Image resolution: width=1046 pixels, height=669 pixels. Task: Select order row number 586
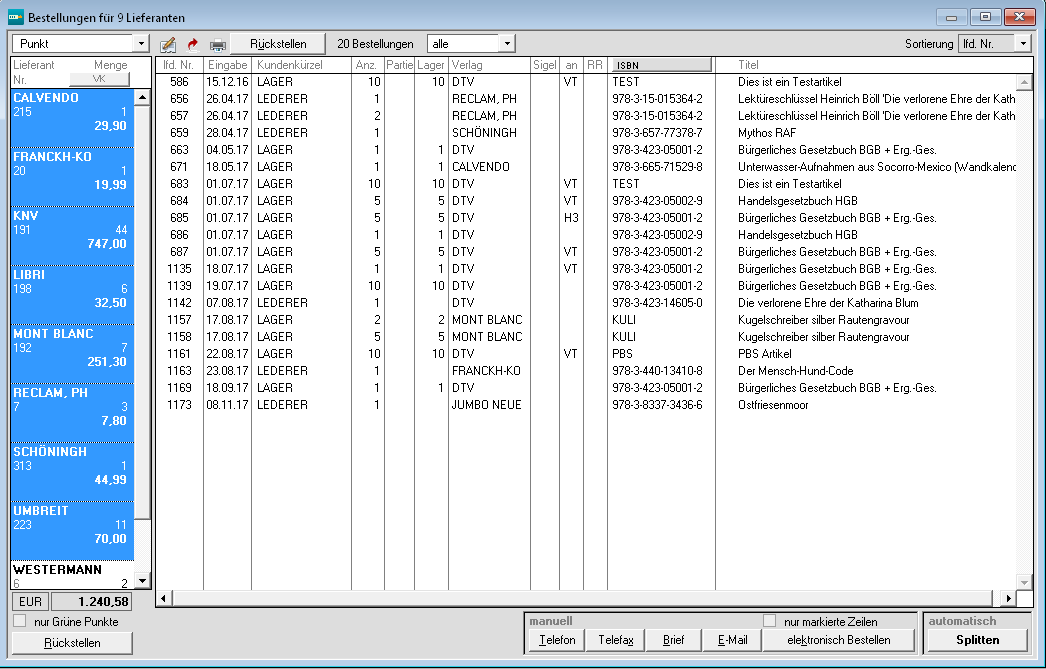pyautogui.click(x=586, y=82)
